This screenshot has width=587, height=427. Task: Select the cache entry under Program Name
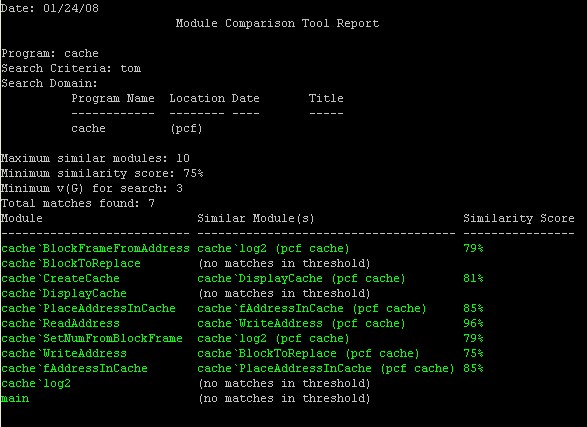88,128
